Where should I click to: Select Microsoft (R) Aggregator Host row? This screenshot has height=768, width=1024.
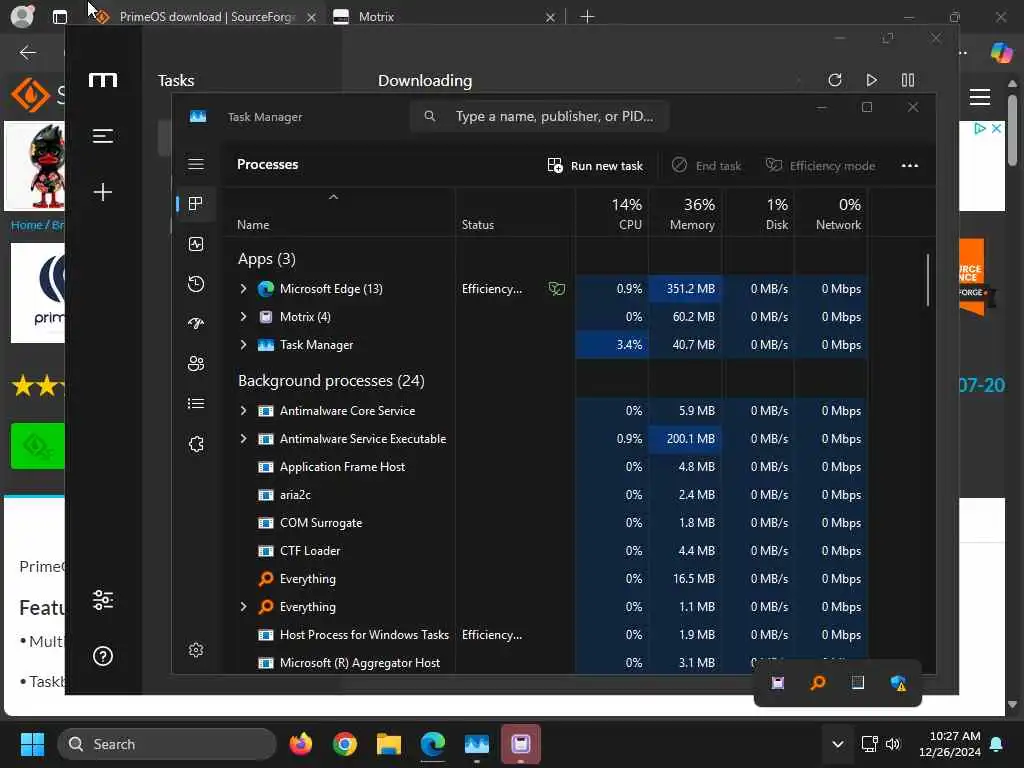point(545,663)
